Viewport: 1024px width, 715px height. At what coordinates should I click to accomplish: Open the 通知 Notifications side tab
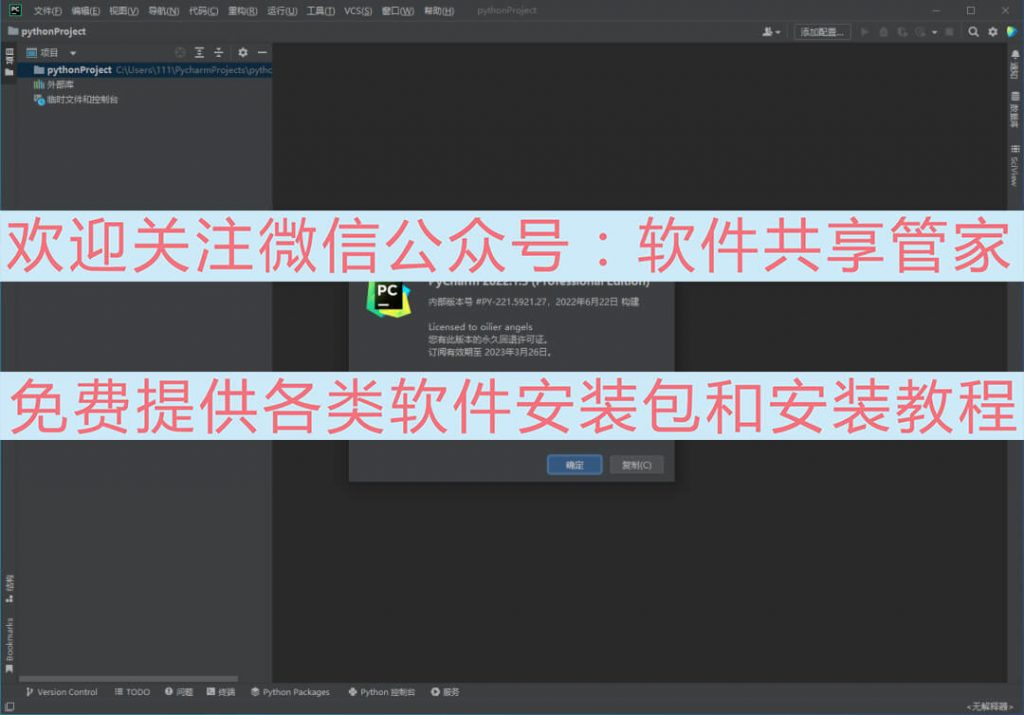point(1015,64)
